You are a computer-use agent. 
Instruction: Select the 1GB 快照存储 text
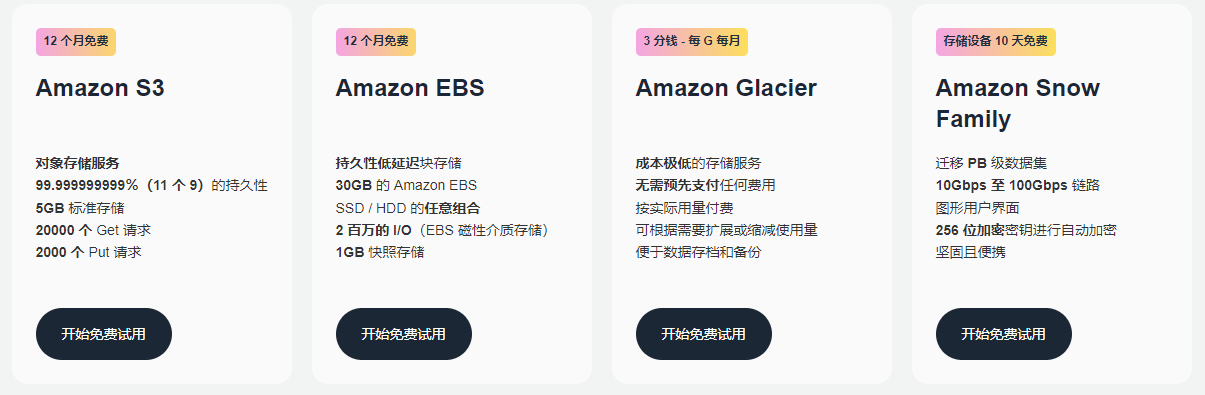pos(380,252)
